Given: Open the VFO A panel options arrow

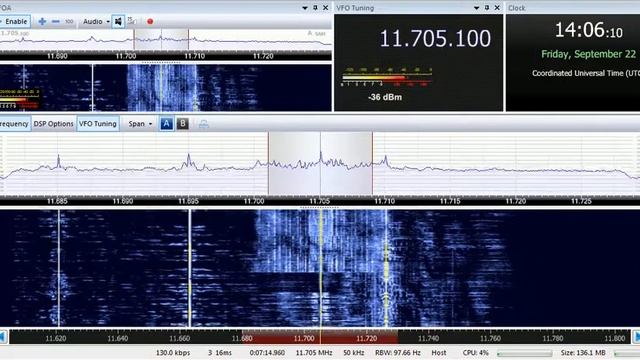Looking at the screenshot, I should click(304, 8).
